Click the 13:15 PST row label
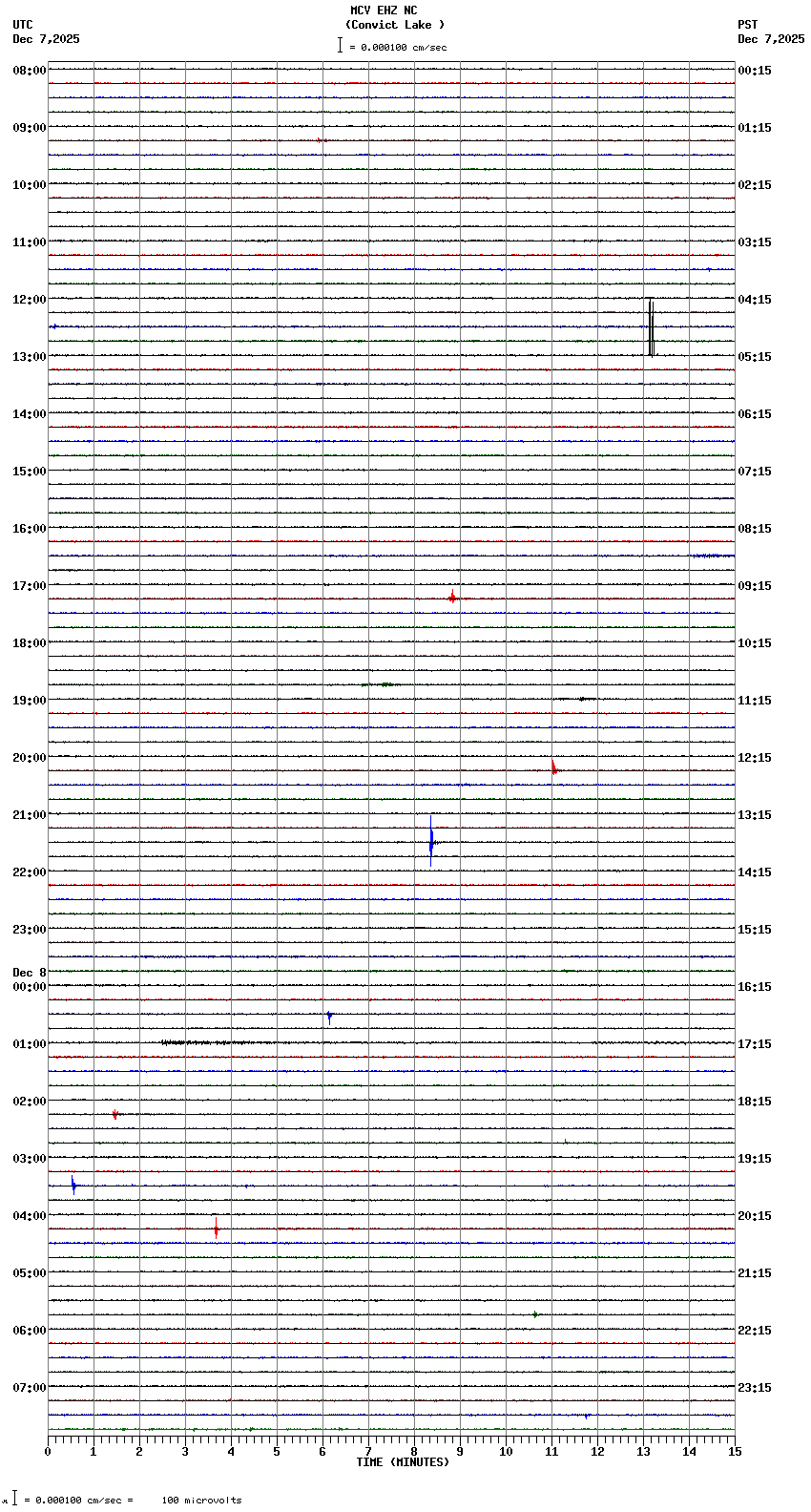Image resolution: width=811 pixels, height=1512 pixels. point(755,815)
